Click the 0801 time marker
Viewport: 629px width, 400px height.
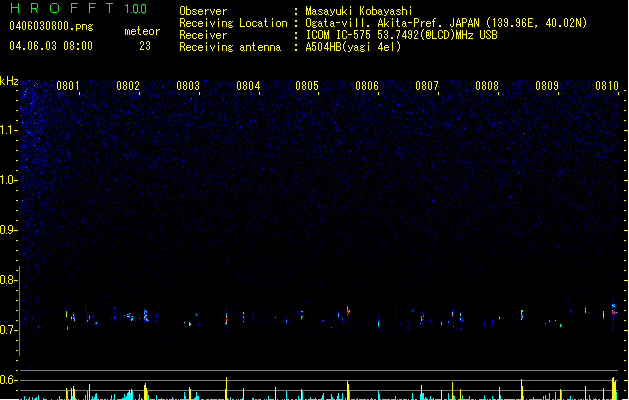point(68,86)
